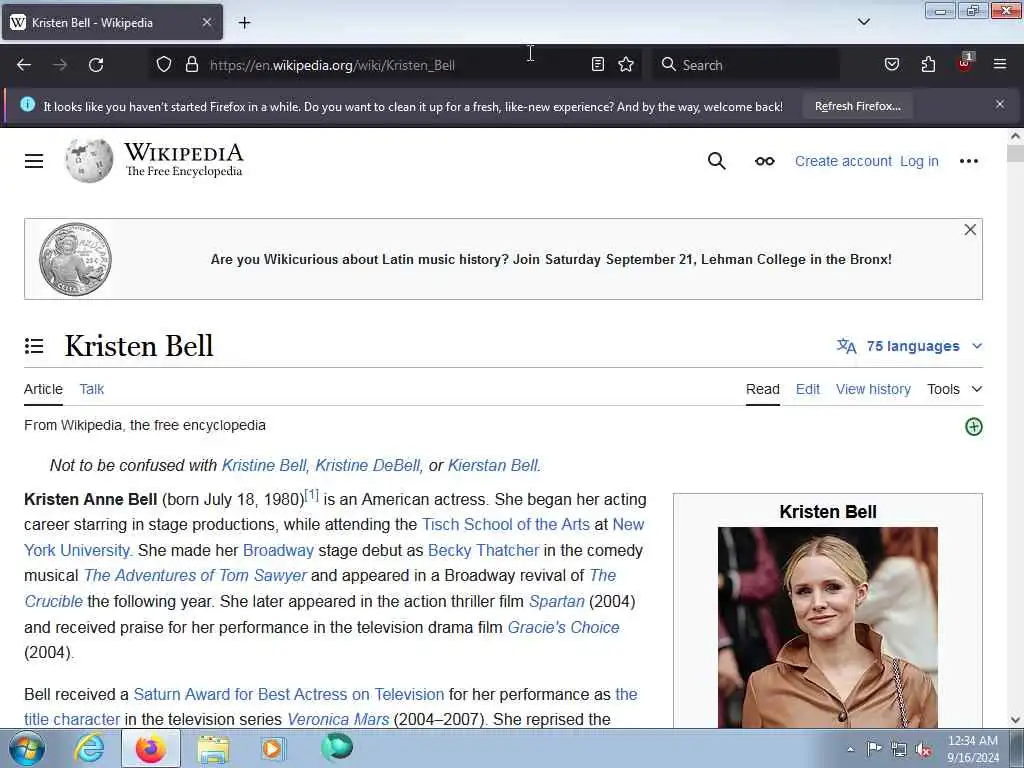Open the Firefox application hamburger menu
The height and width of the screenshot is (768, 1024).
coord(1000,64)
